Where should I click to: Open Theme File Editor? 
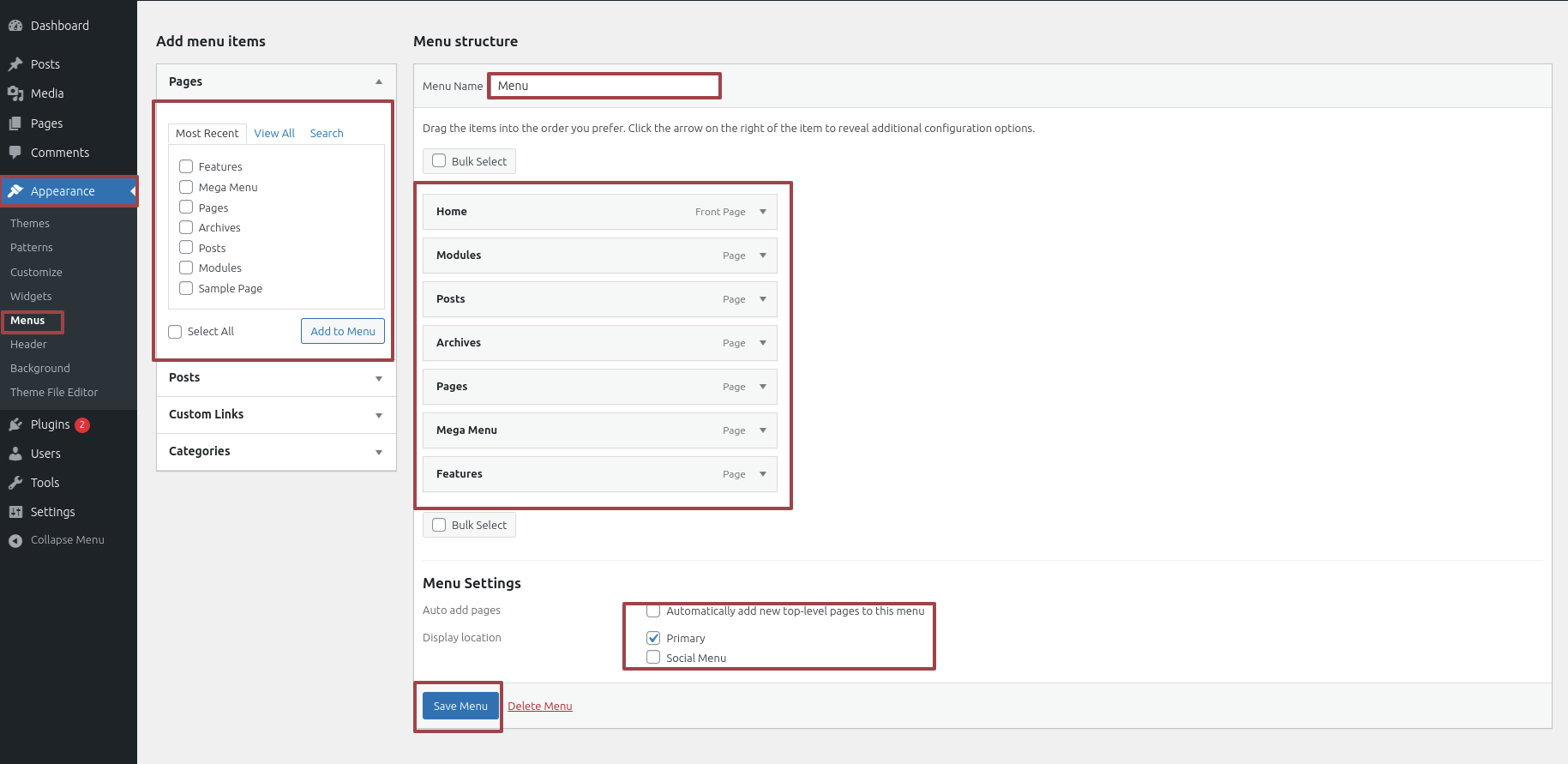(54, 392)
